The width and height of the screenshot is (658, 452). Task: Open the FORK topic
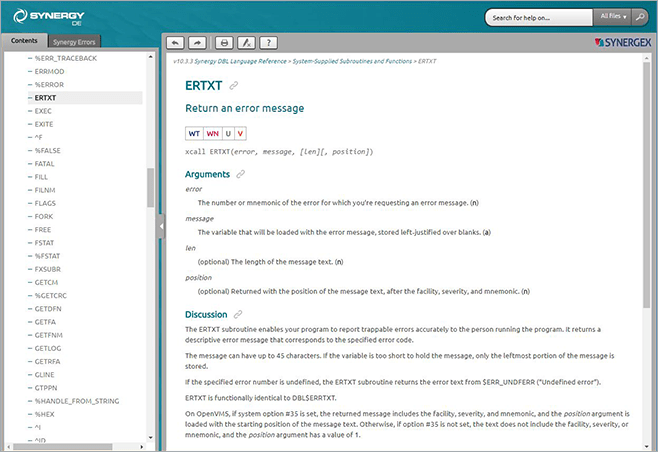tap(44, 216)
